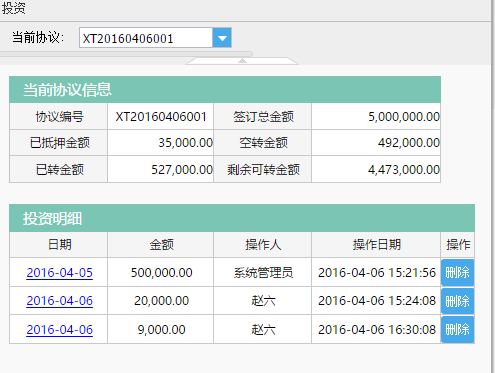Click the 日期 column header
The height and width of the screenshot is (373, 495).
click(59, 245)
